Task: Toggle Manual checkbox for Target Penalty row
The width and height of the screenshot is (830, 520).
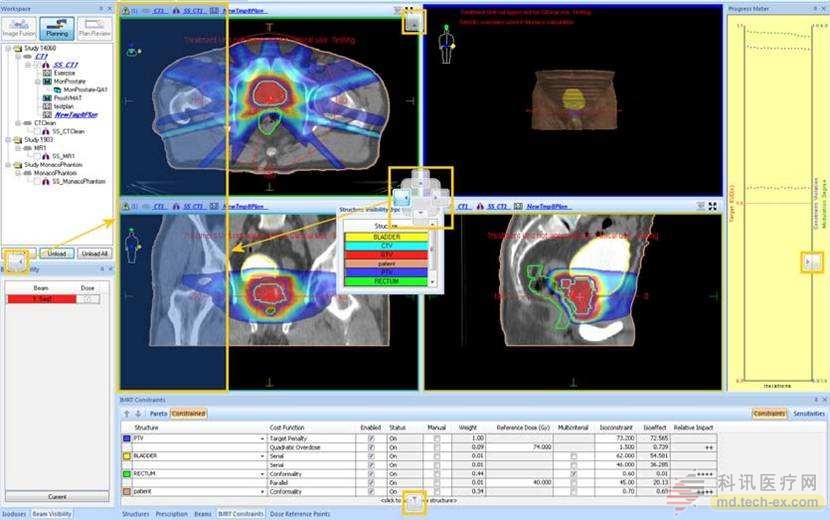Action: tap(437, 438)
